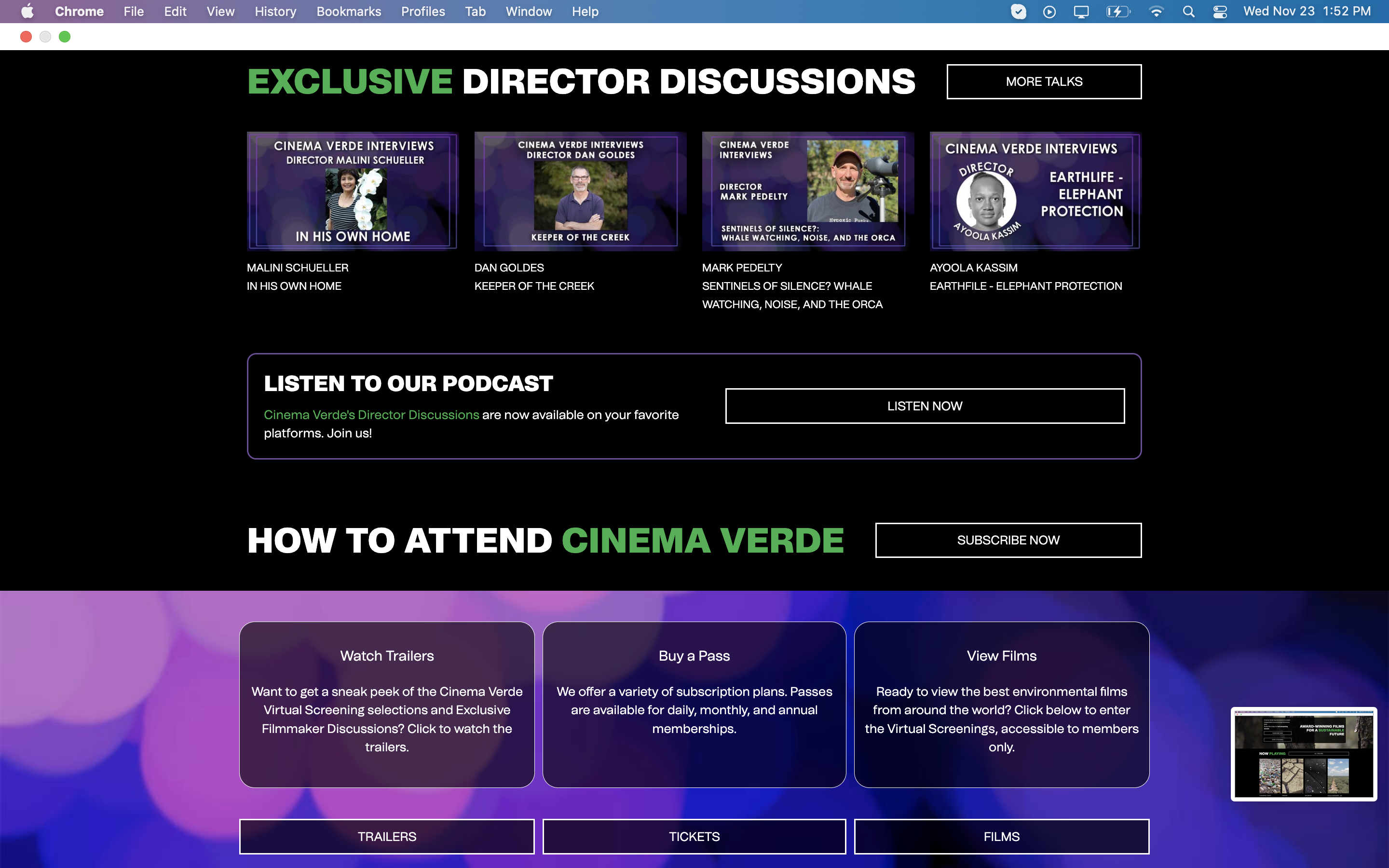Check the battery charging icon
Viewport: 1389px width, 868px height.
click(1118, 12)
